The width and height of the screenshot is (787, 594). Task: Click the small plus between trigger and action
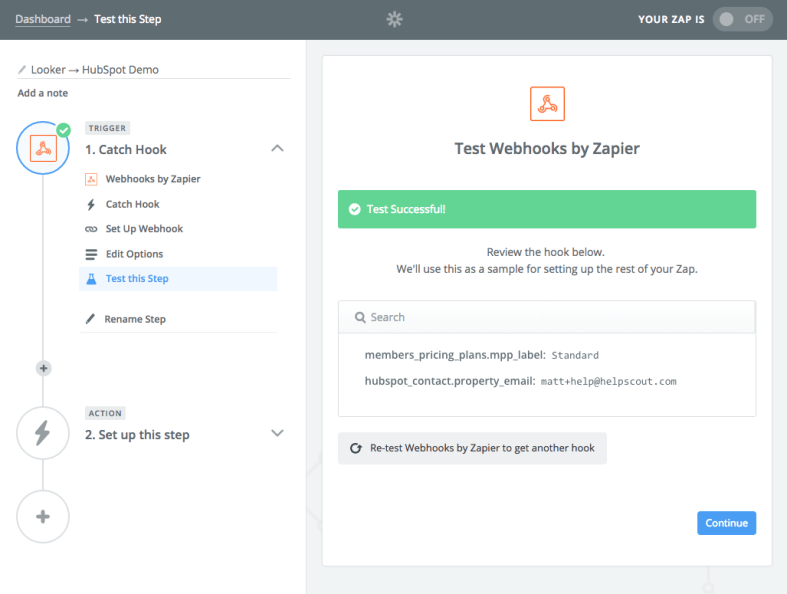click(43, 368)
